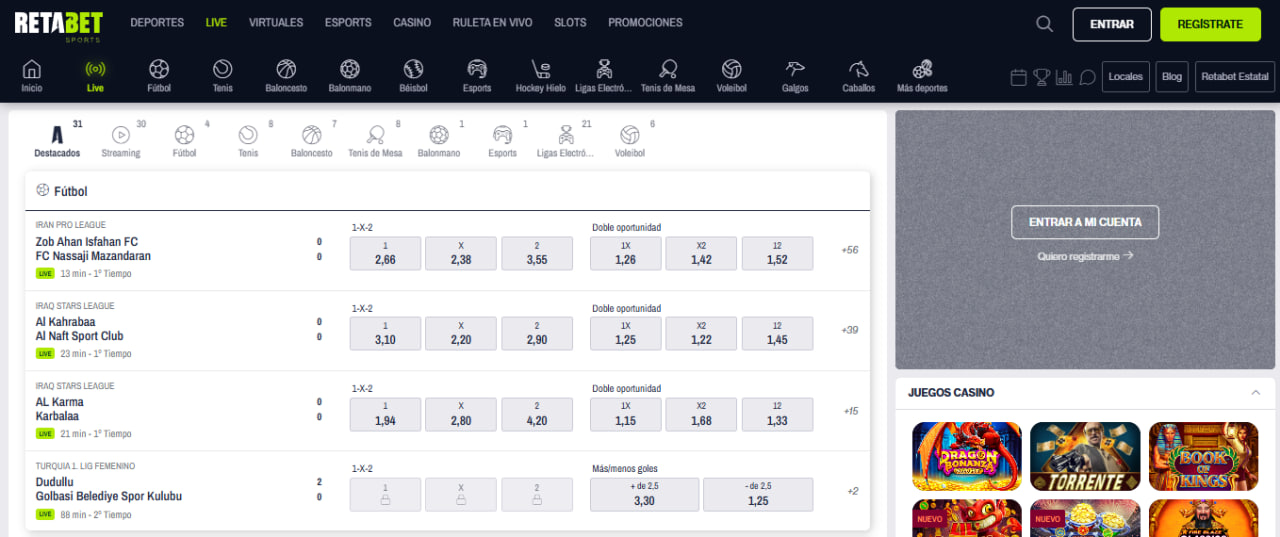Select odds 2,66 for Zob Ahan win
Image resolution: width=1280 pixels, height=537 pixels.
(385, 253)
